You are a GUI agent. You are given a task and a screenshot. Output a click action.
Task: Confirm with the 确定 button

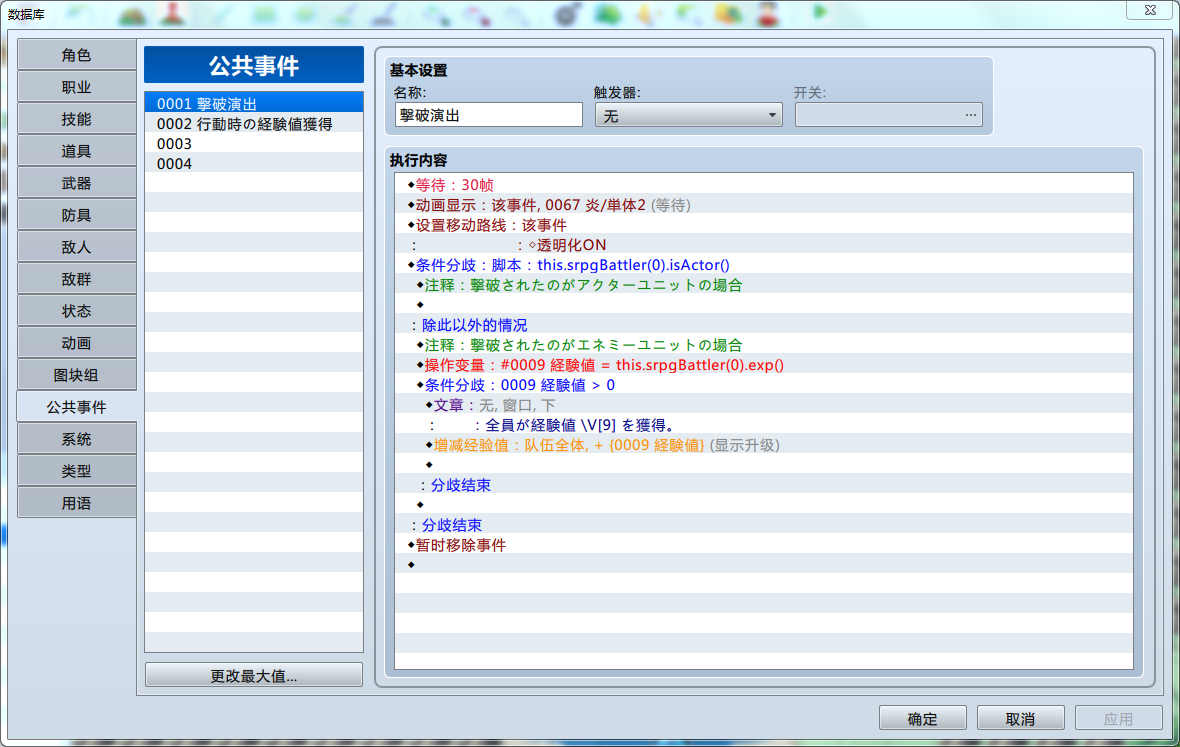click(923, 718)
